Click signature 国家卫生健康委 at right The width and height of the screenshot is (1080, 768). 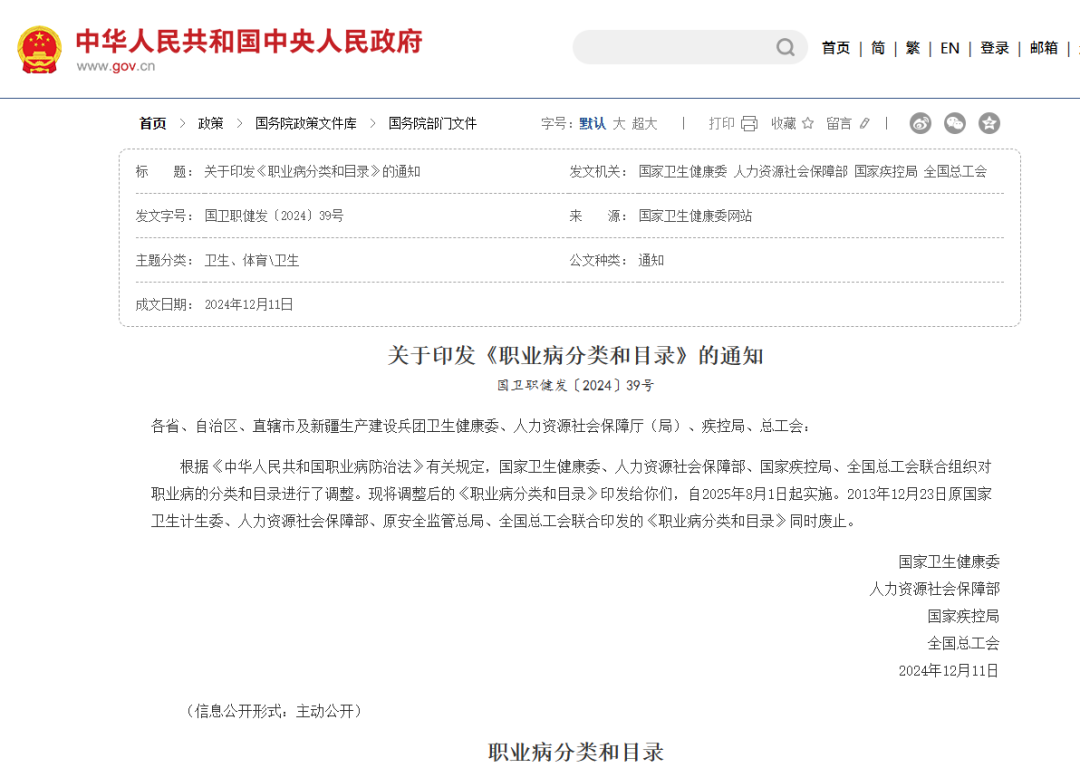(x=948, y=562)
